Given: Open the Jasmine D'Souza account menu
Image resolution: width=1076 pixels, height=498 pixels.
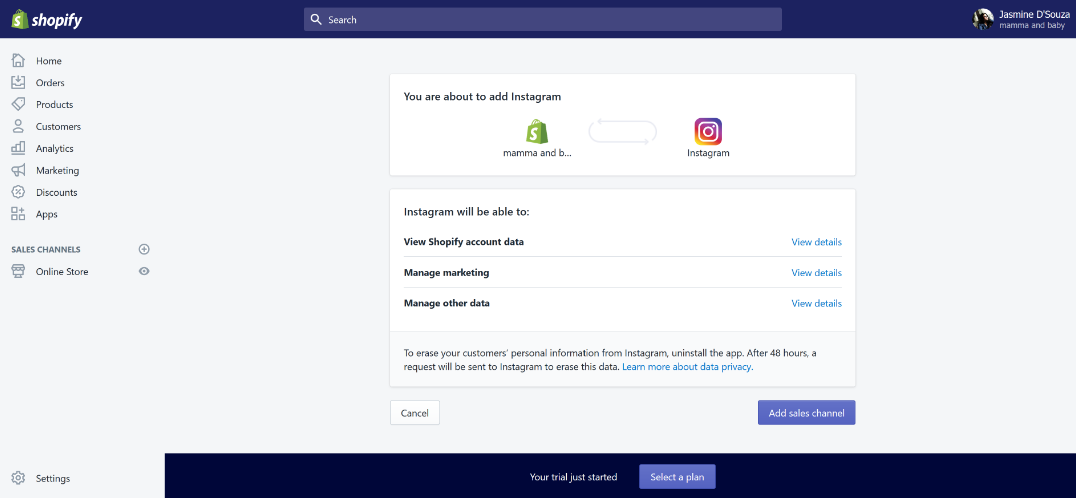Looking at the screenshot, I should [1020, 19].
